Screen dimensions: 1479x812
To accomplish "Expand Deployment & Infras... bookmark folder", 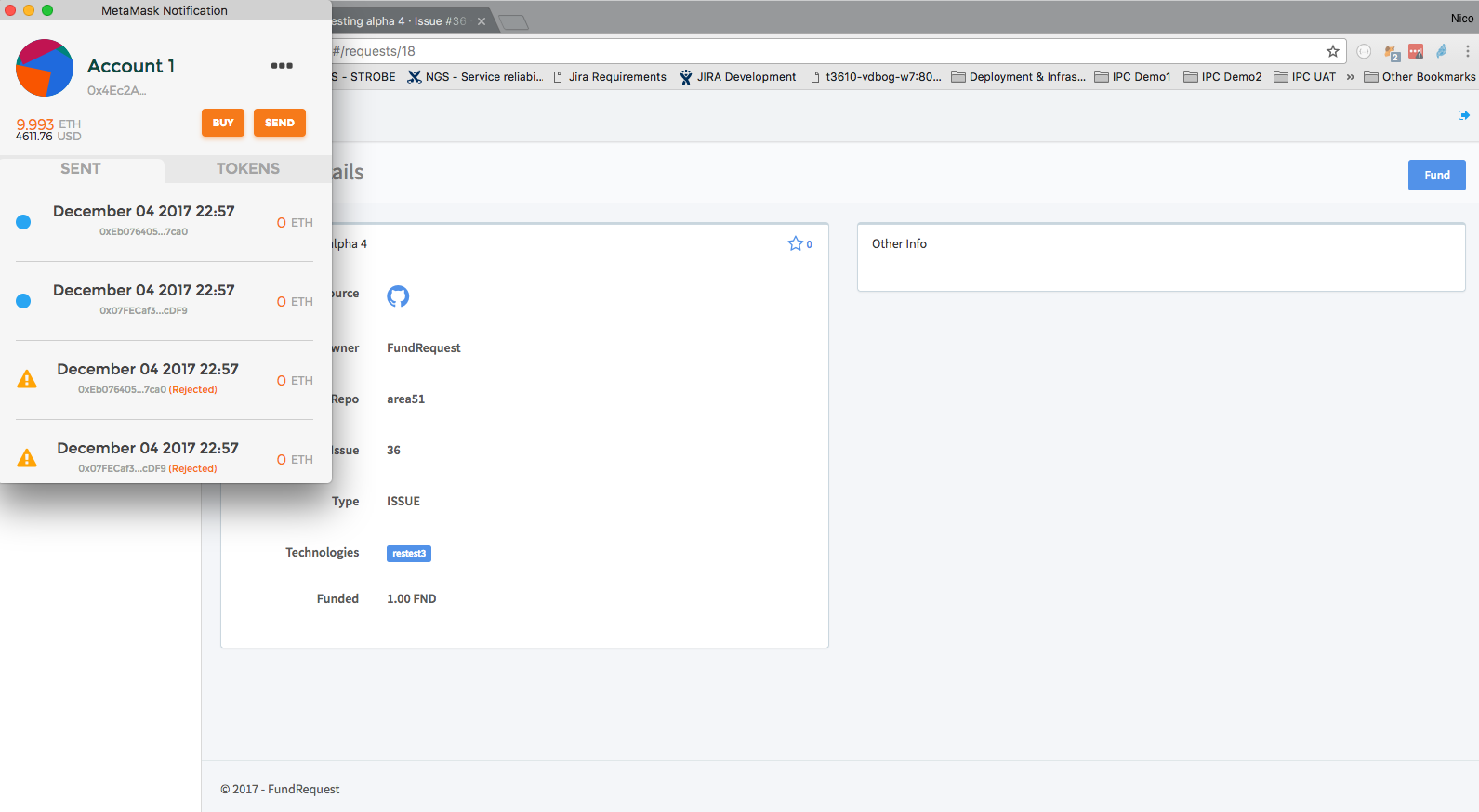I will [1018, 77].
